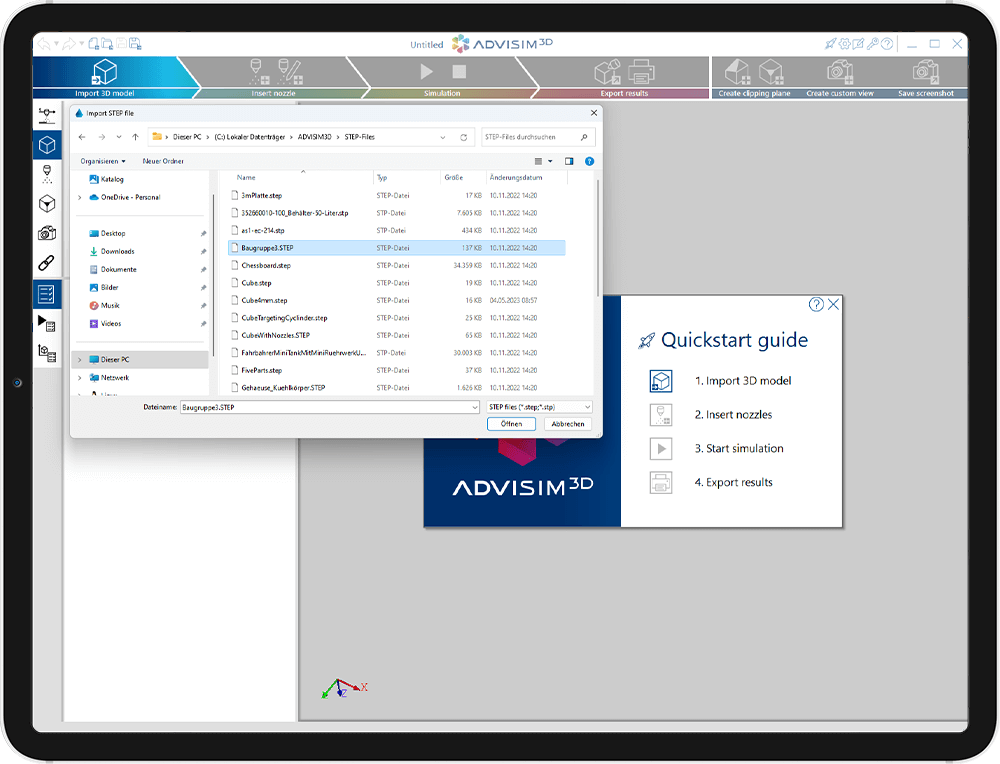Open help question mark in title bar
Viewport: 1000px width, 764px height.
pos(886,44)
